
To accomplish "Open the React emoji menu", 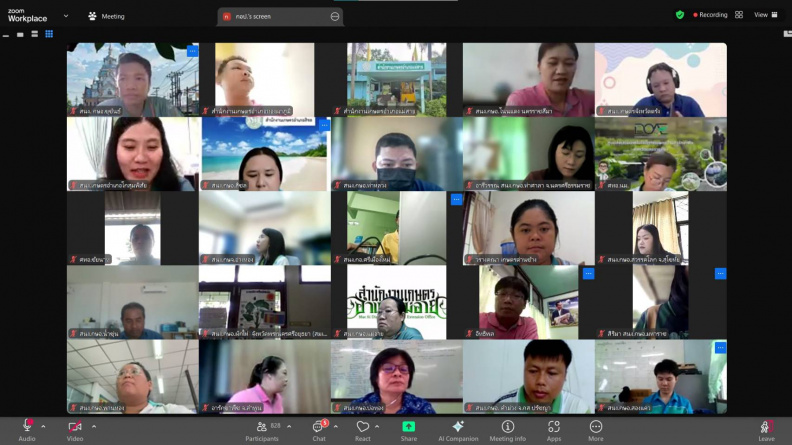I will click(x=363, y=431).
